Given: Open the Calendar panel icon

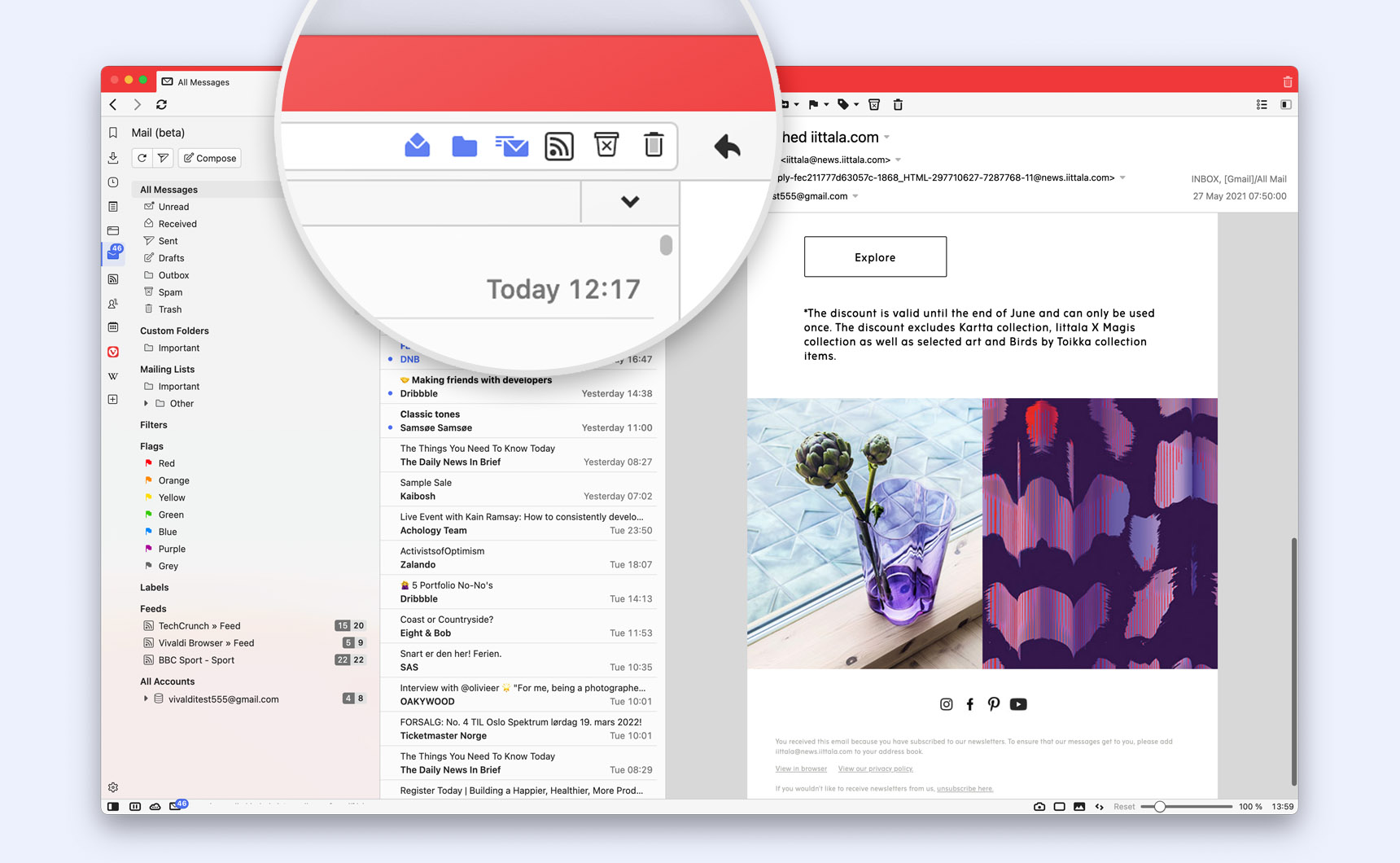Looking at the screenshot, I should coord(113,327).
